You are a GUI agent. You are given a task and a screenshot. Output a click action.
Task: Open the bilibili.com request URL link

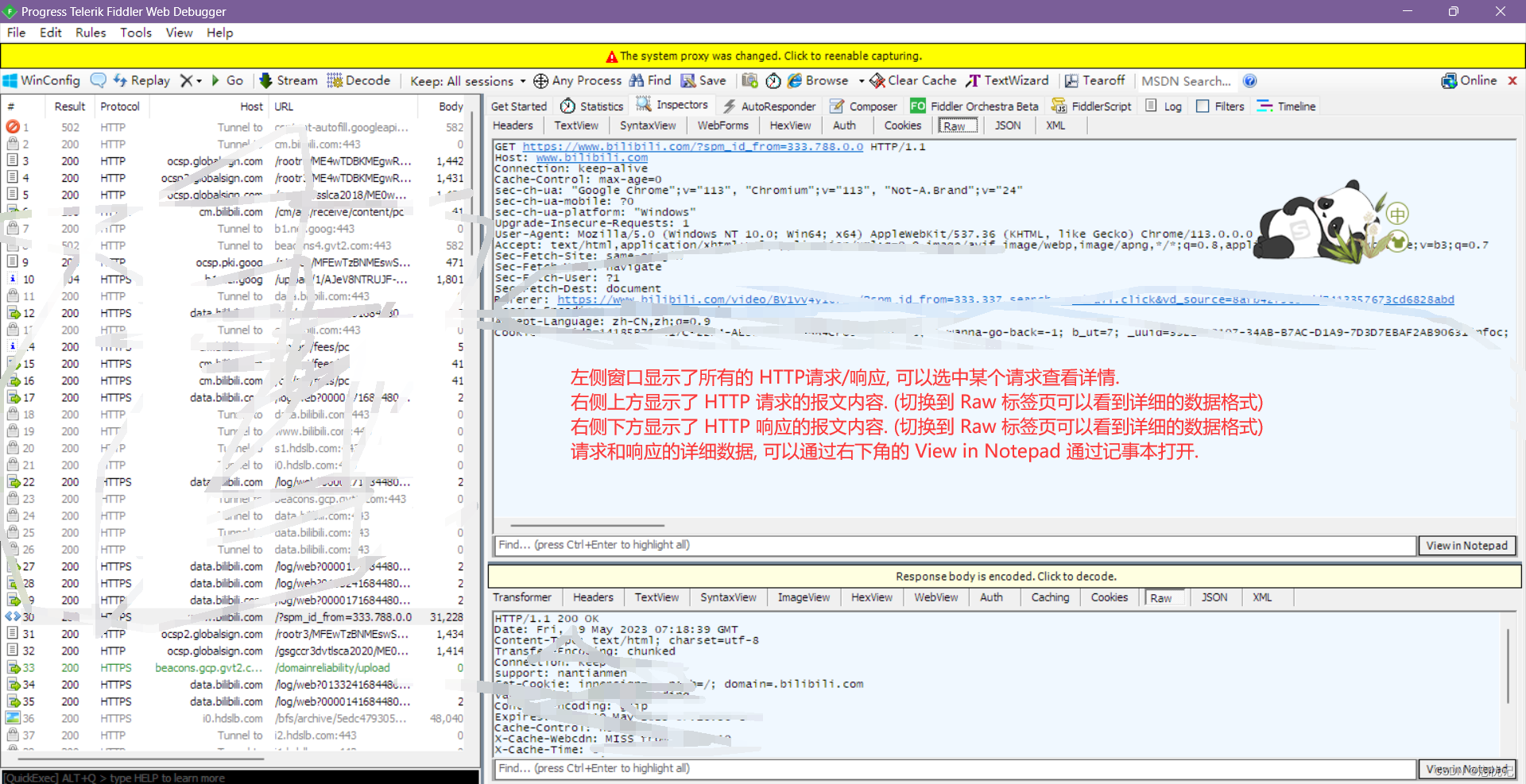692,147
